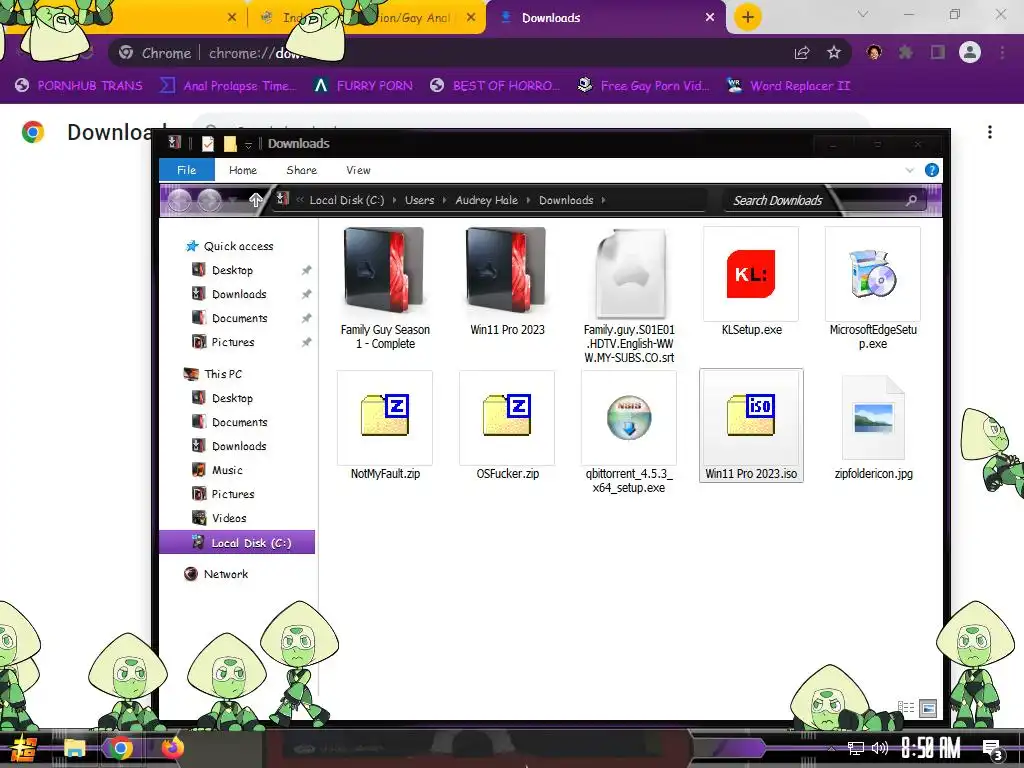Viewport: 1024px width, 768px height.
Task: Open the Family Guy Season 1 - Complete folder
Action: coord(384,289)
